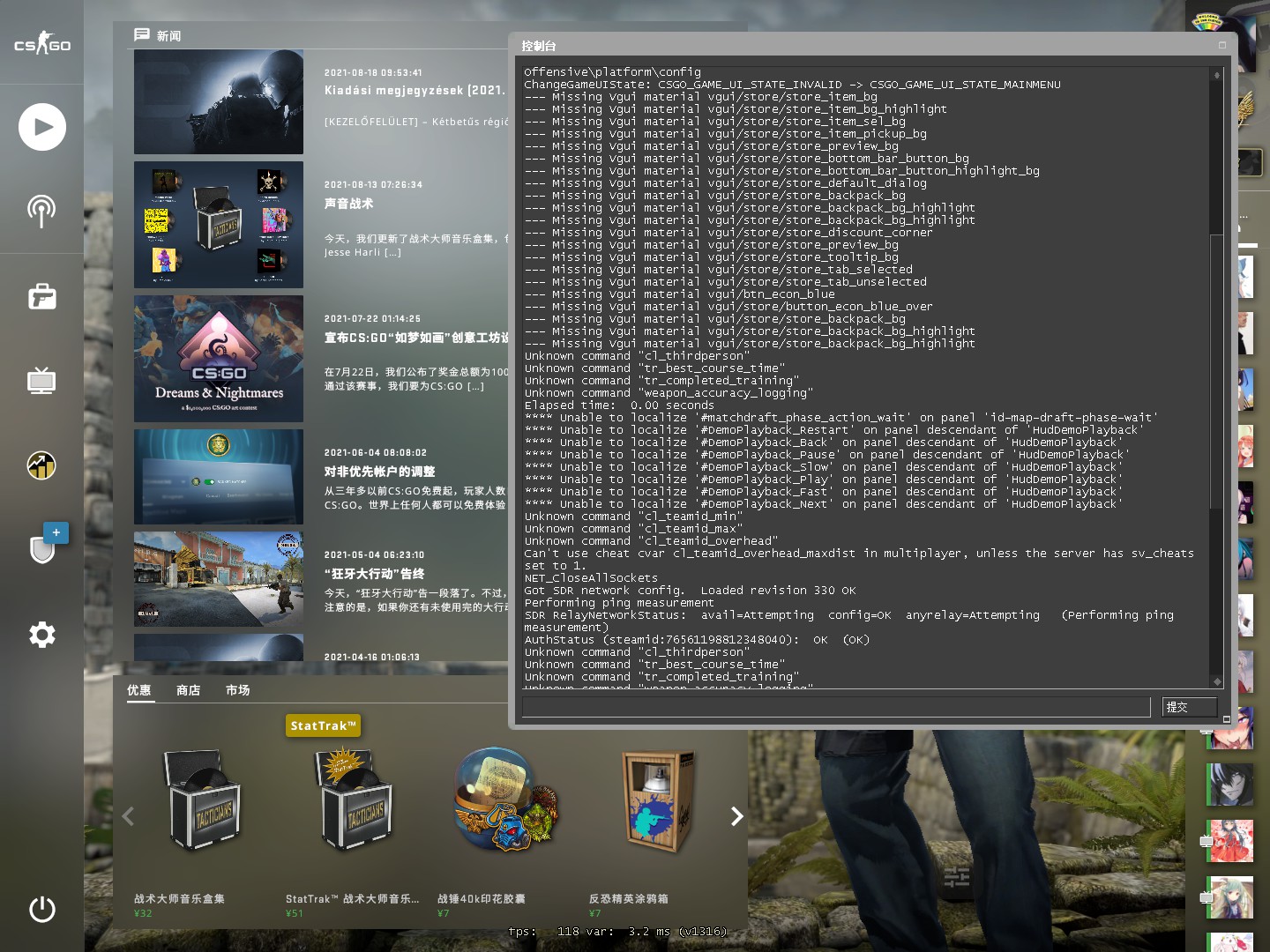Select the Warhammer 40k sticker capsule image

[x=506, y=800]
